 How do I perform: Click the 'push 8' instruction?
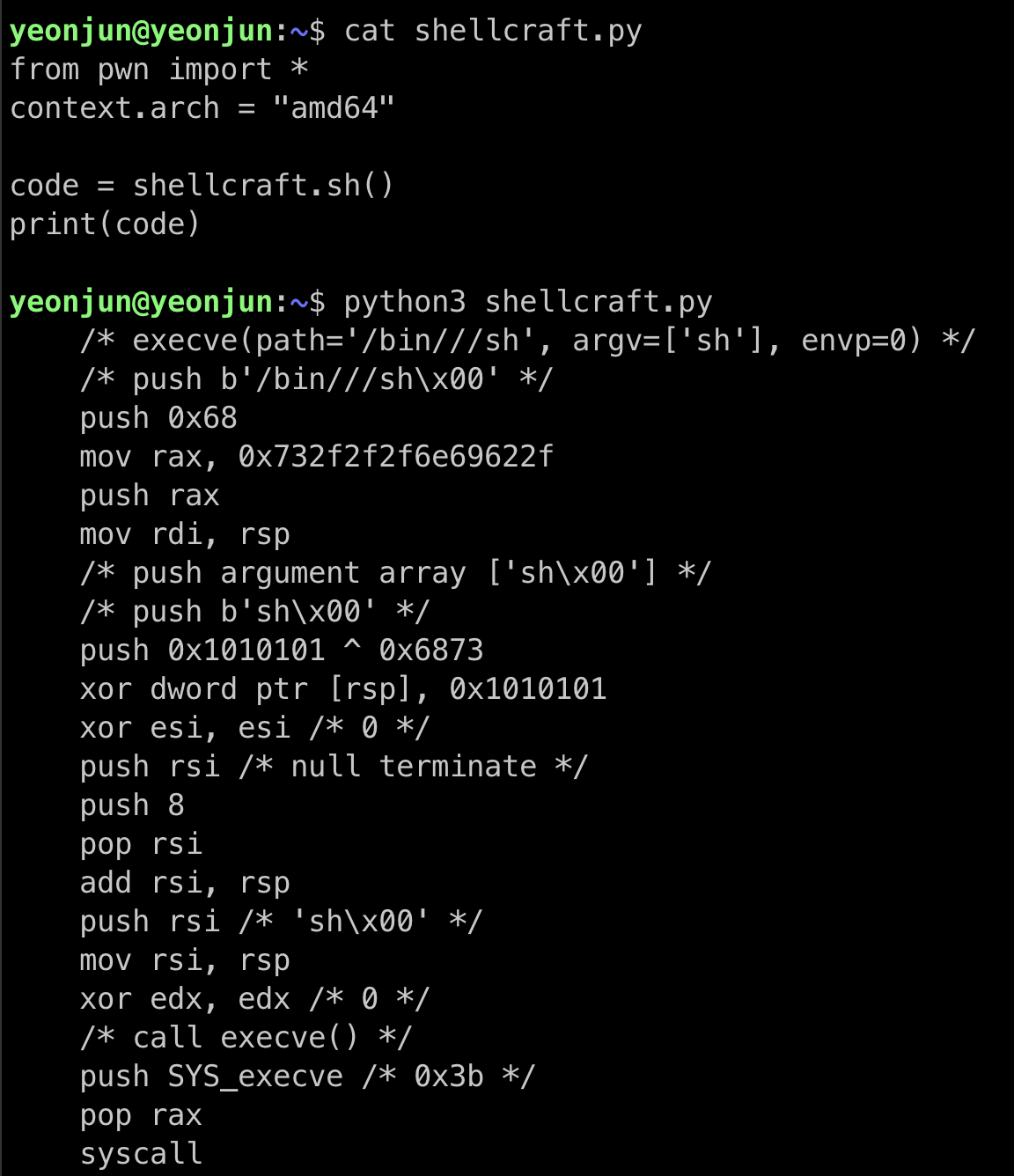point(132,805)
